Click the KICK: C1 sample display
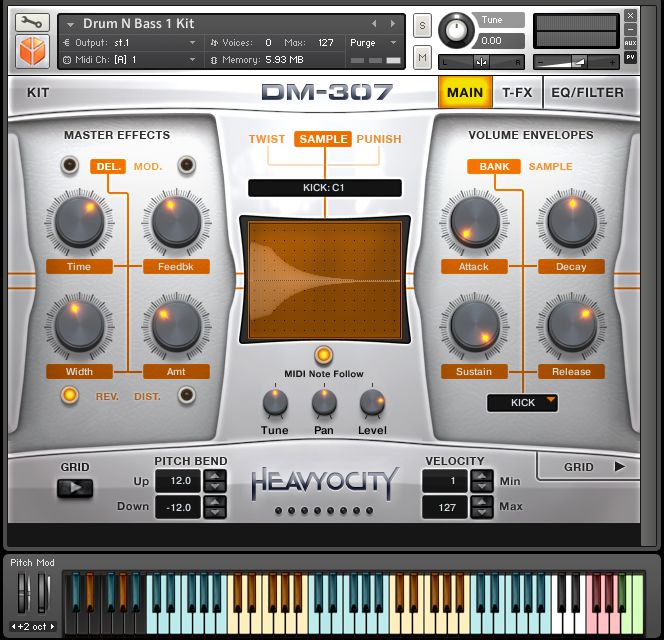 [x=325, y=188]
